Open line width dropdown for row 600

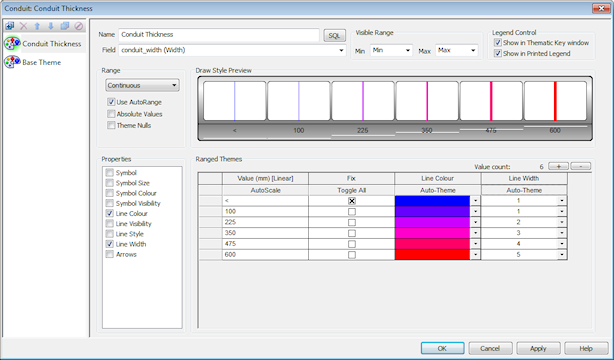tap(562, 255)
